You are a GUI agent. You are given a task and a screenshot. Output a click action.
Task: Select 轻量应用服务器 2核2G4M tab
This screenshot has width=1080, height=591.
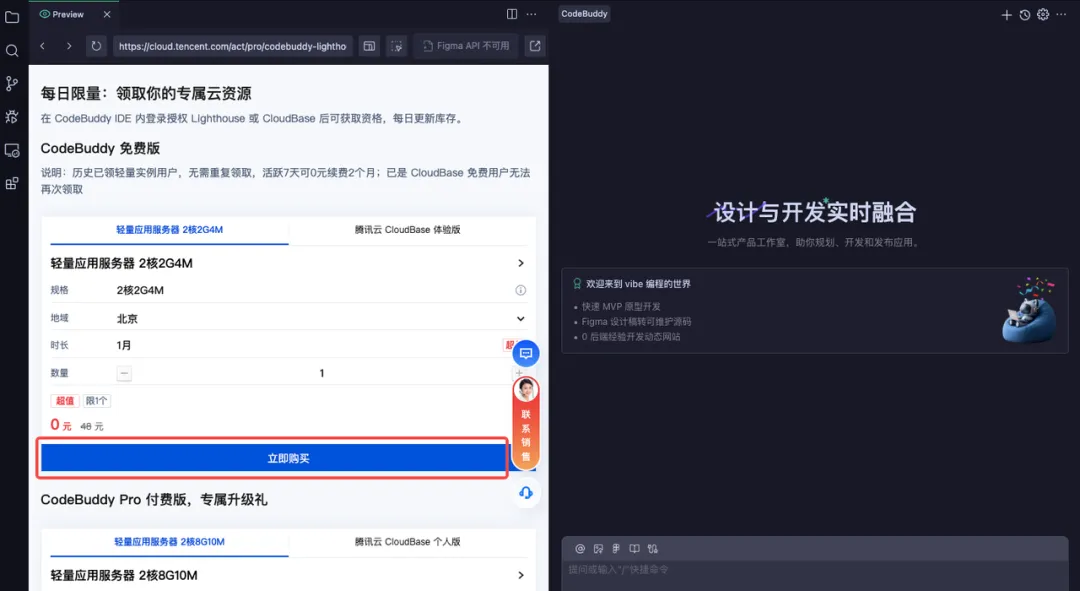pos(169,230)
